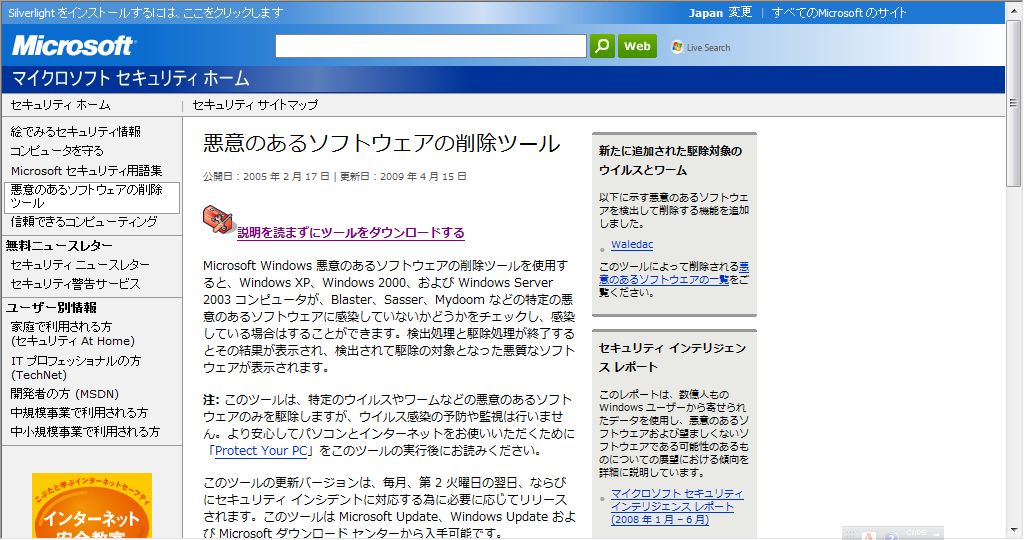Open IT プロフェッショナルの方 (TechNet) link
The width and height of the screenshot is (1024, 540).
pos(75,368)
